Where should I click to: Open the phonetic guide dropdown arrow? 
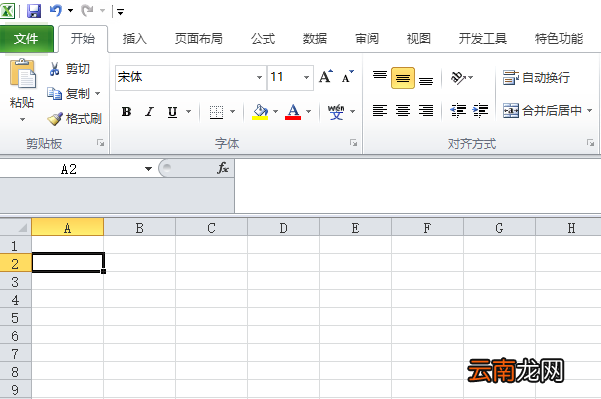(353, 112)
